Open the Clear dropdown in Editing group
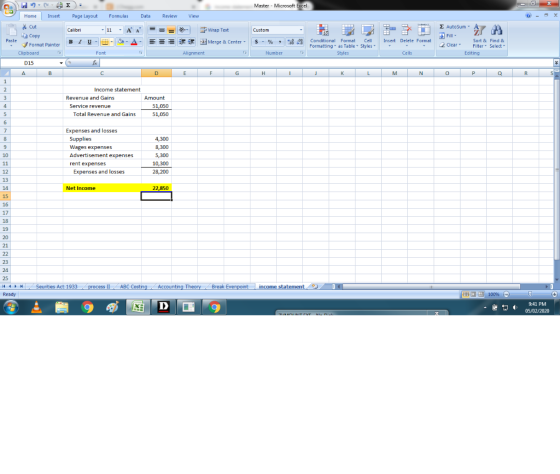 click(x=450, y=45)
